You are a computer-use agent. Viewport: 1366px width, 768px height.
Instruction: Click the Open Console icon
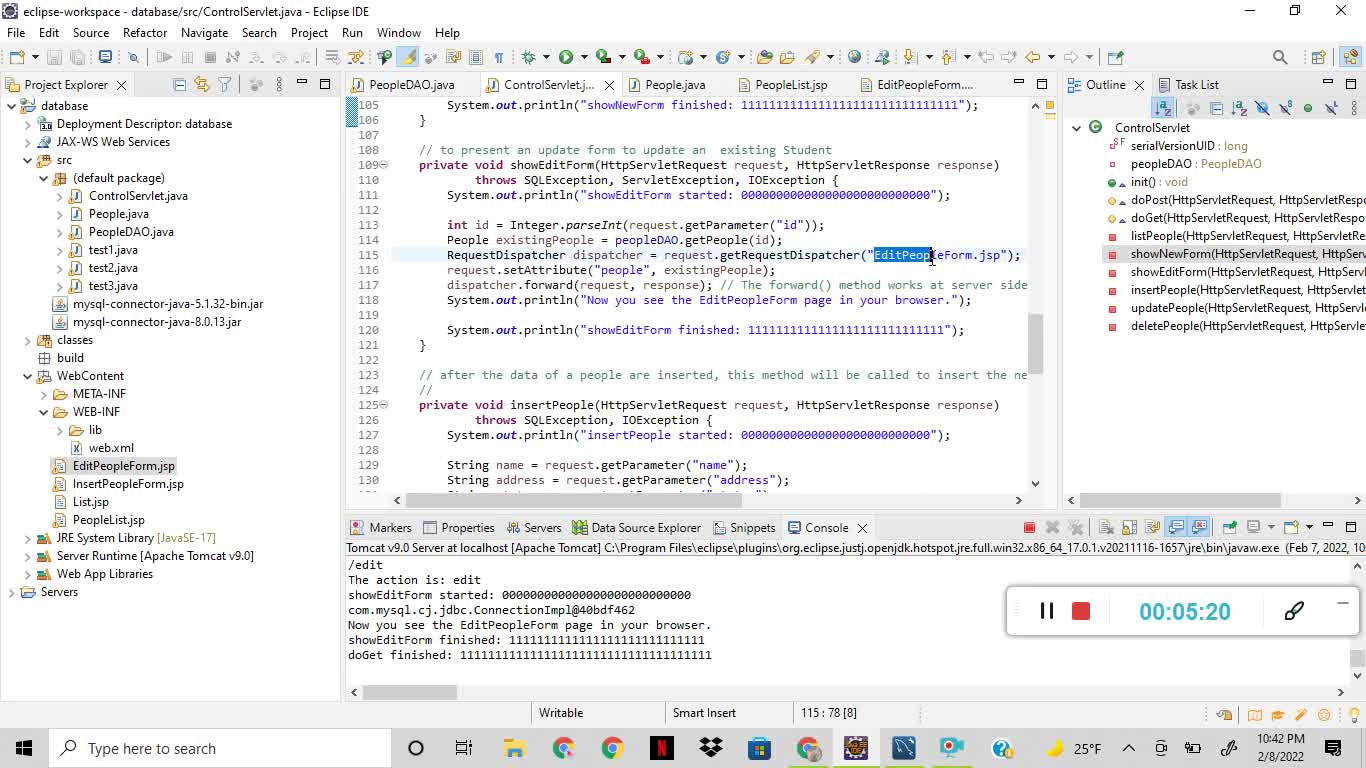(1290, 527)
